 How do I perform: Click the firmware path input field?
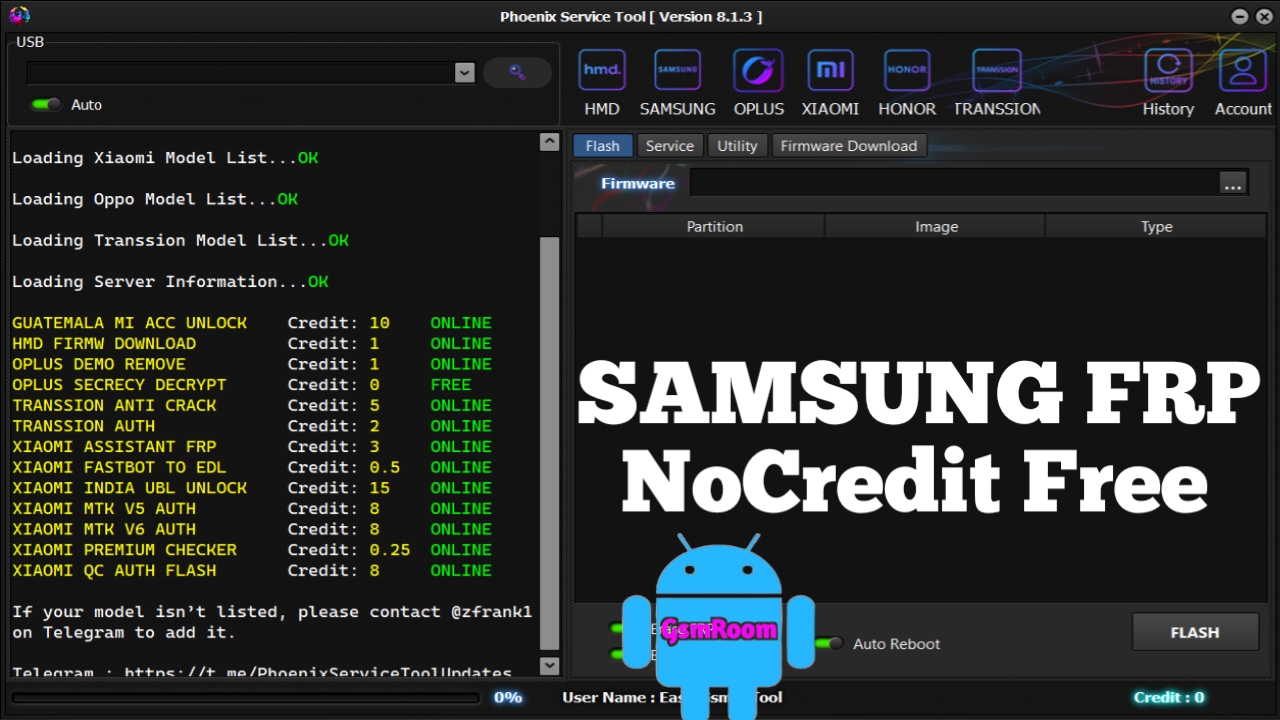click(952, 183)
